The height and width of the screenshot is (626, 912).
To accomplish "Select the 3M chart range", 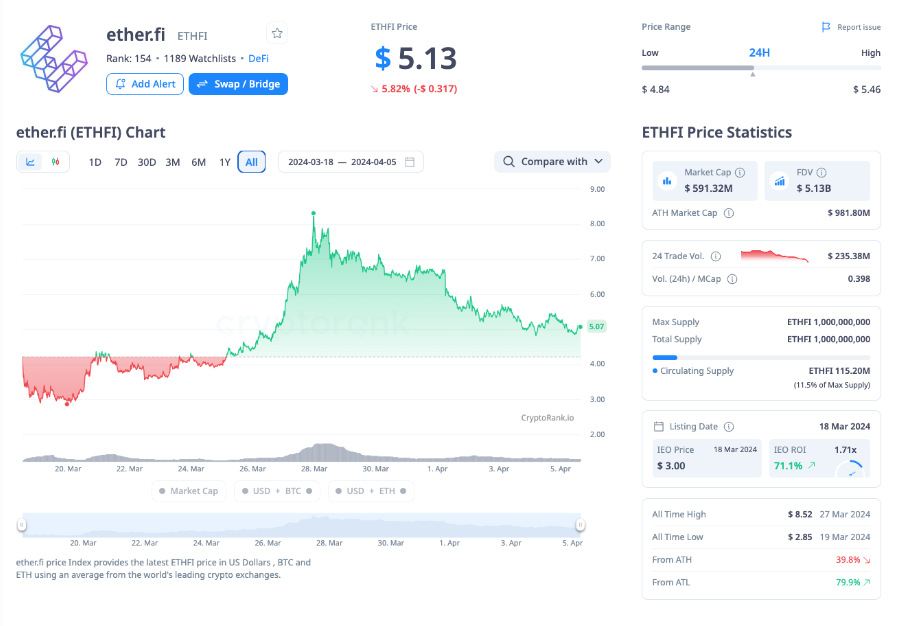I will tap(172, 162).
